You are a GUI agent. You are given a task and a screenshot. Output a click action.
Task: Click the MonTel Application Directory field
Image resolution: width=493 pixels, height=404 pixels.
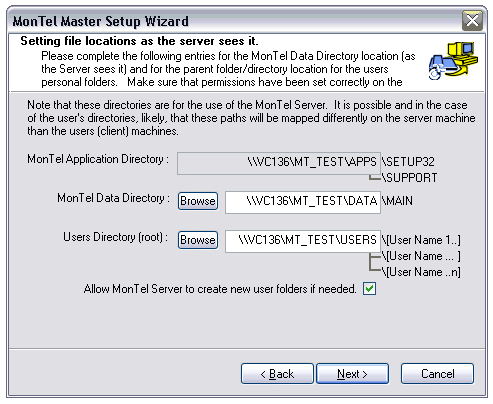pyautogui.click(x=279, y=163)
